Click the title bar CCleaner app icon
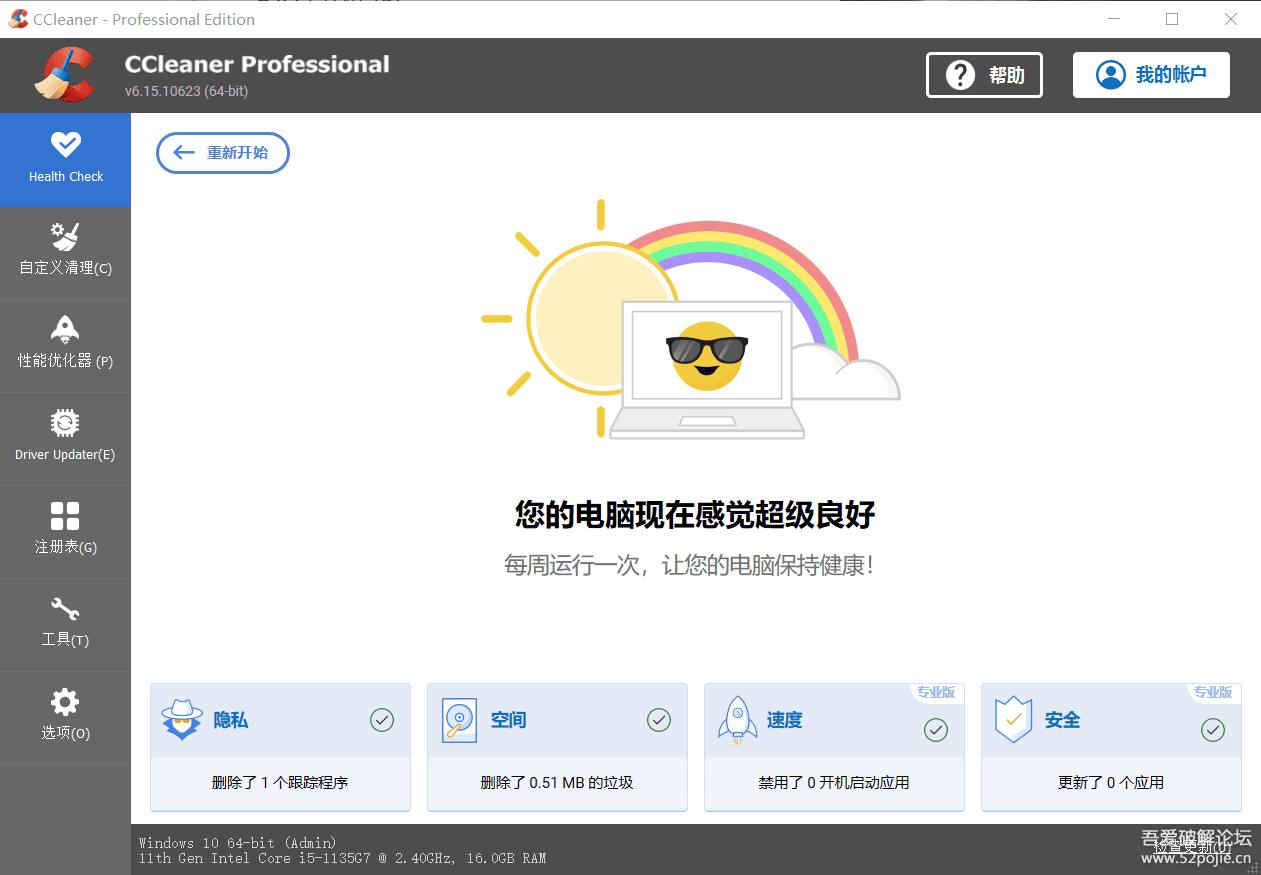This screenshot has width=1261, height=875. tap(18, 19)
